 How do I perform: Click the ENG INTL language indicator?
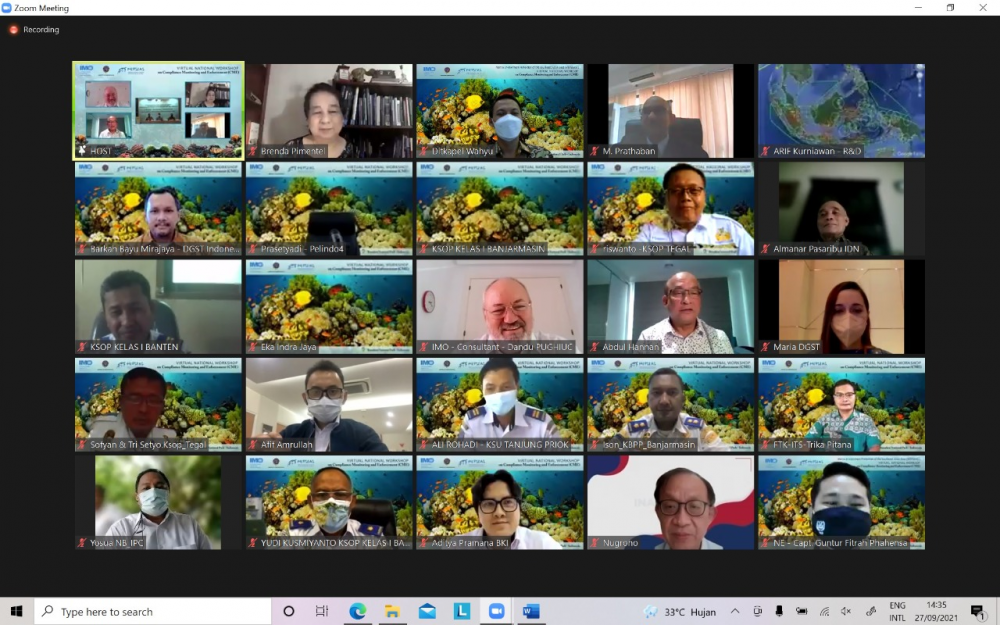(897, 611)
